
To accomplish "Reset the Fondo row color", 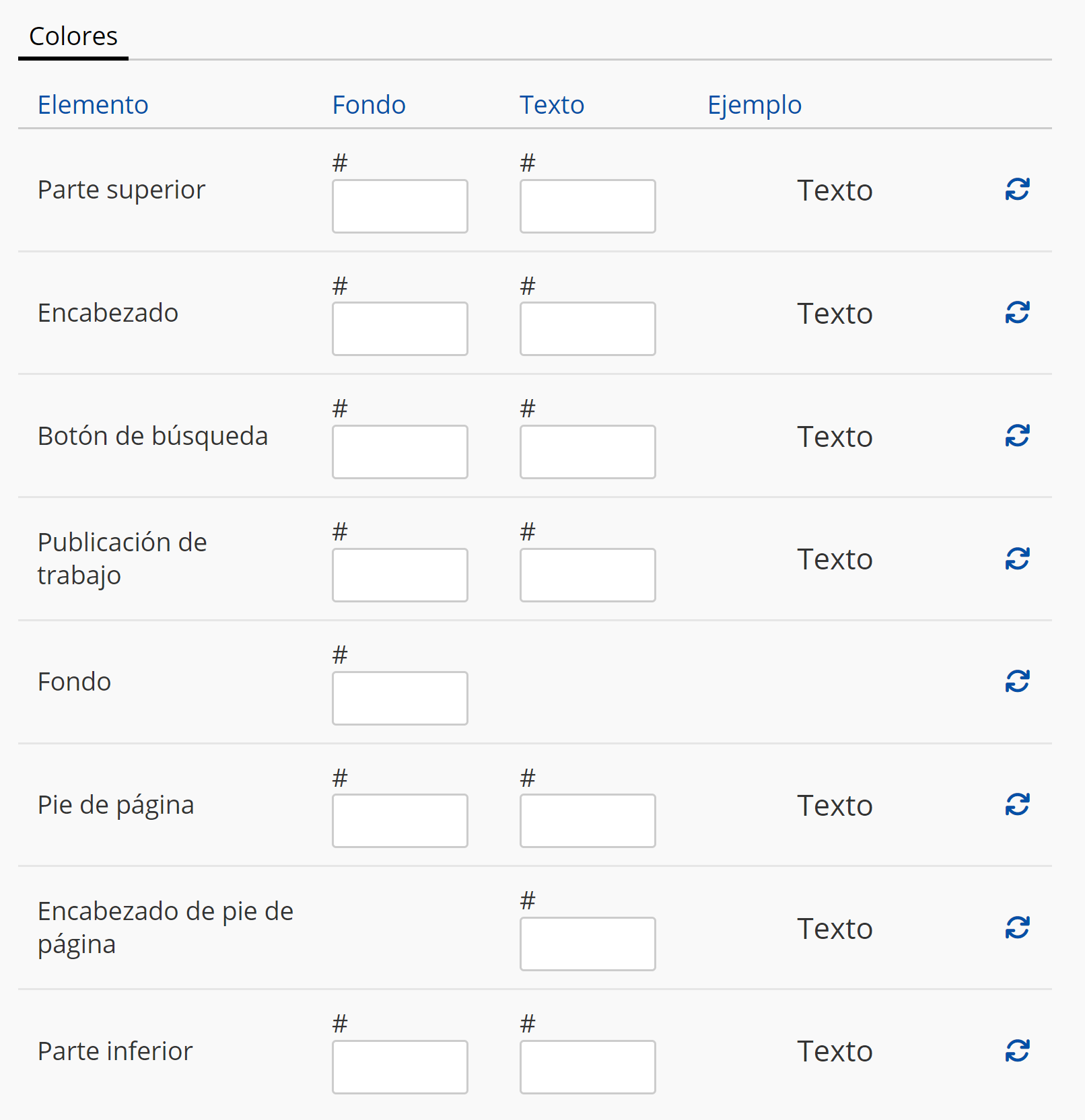I will (x=1017, y=681).
